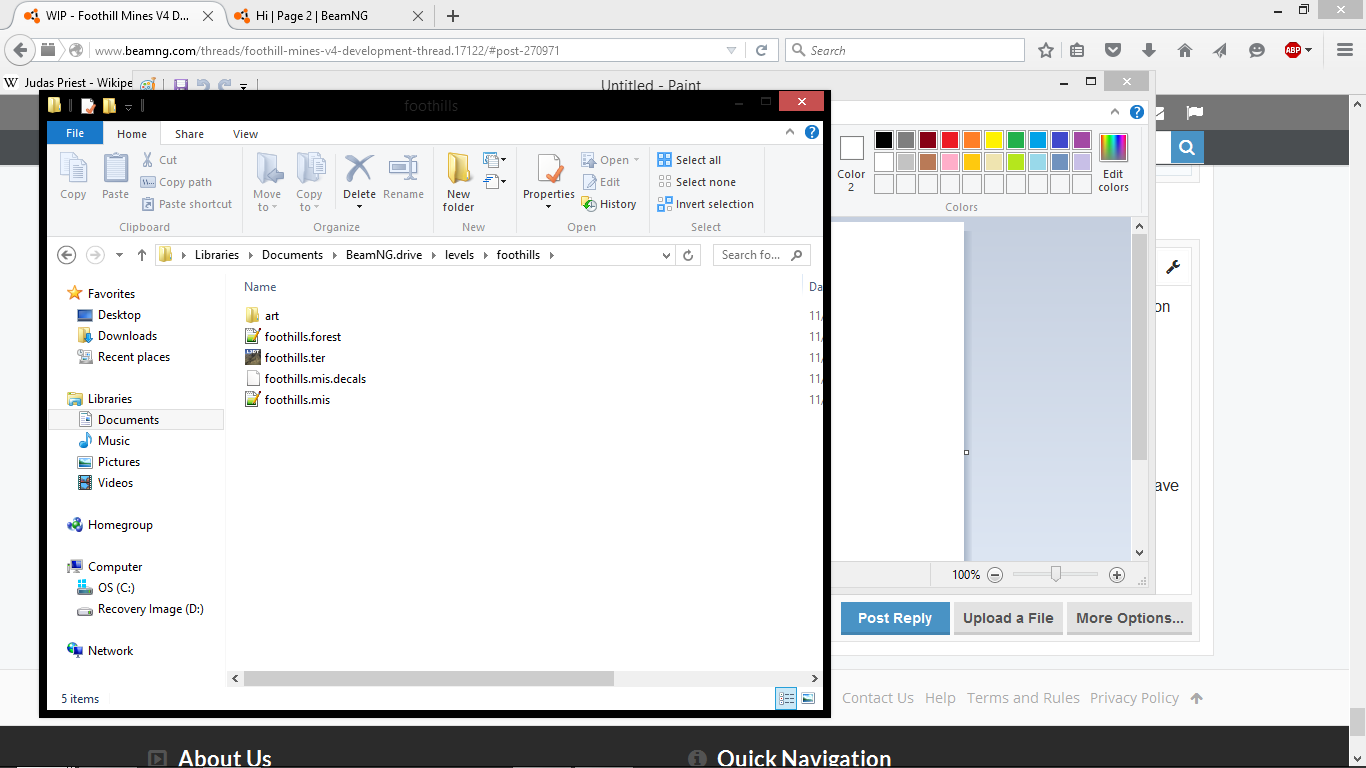Go up one folder level in Explorer
Screen dimensions: 1366x768
(142, 255)
